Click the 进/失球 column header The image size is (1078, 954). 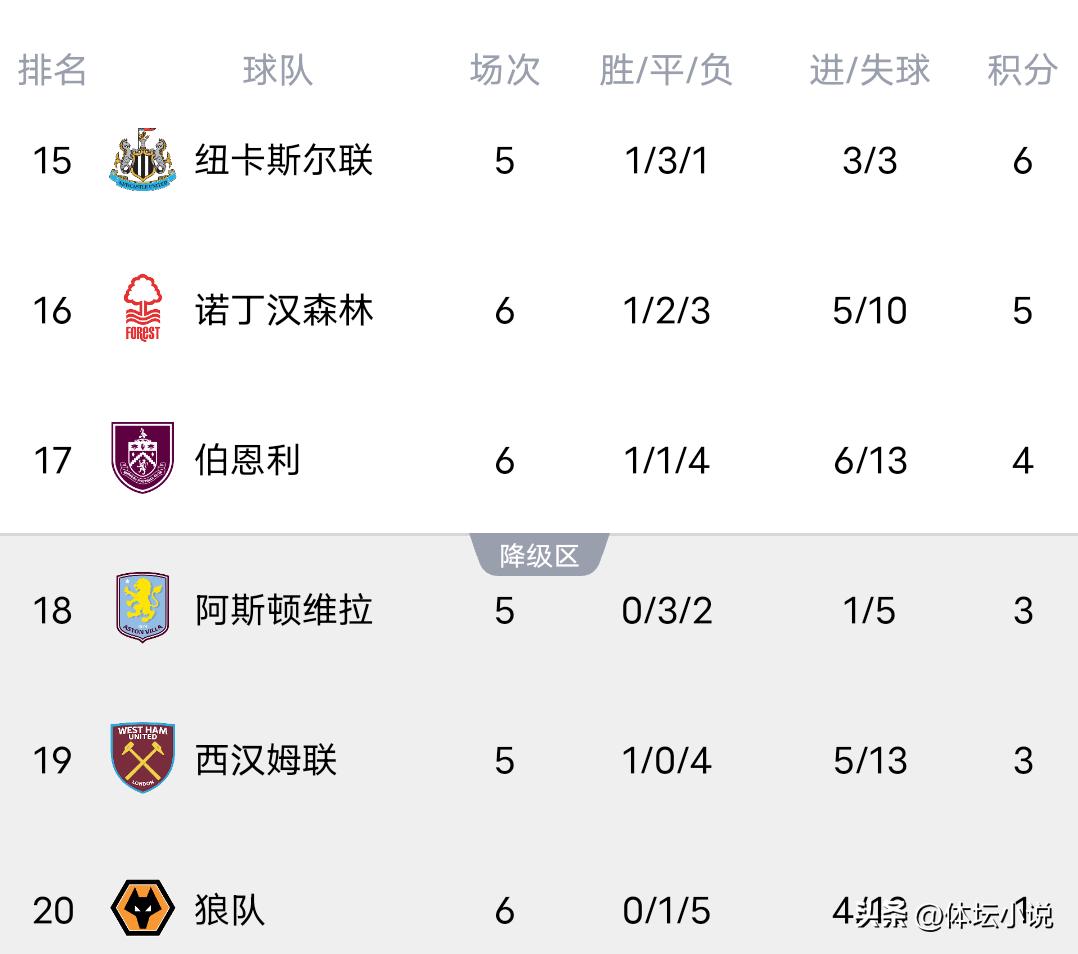click(x=869, y=70)
